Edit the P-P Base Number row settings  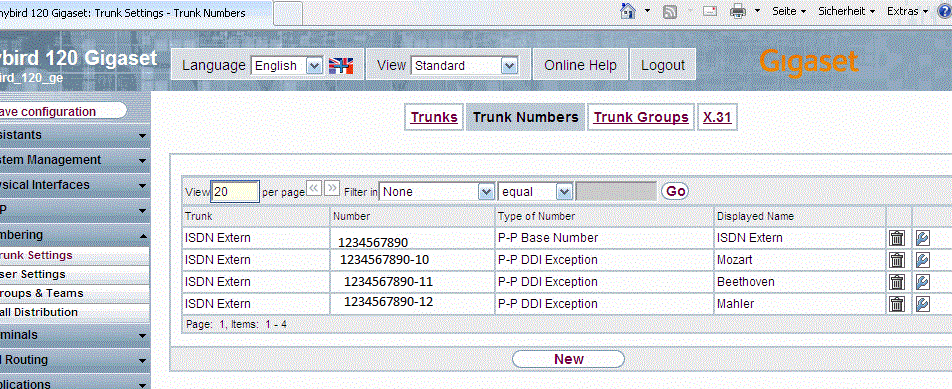tap(923, 238)
